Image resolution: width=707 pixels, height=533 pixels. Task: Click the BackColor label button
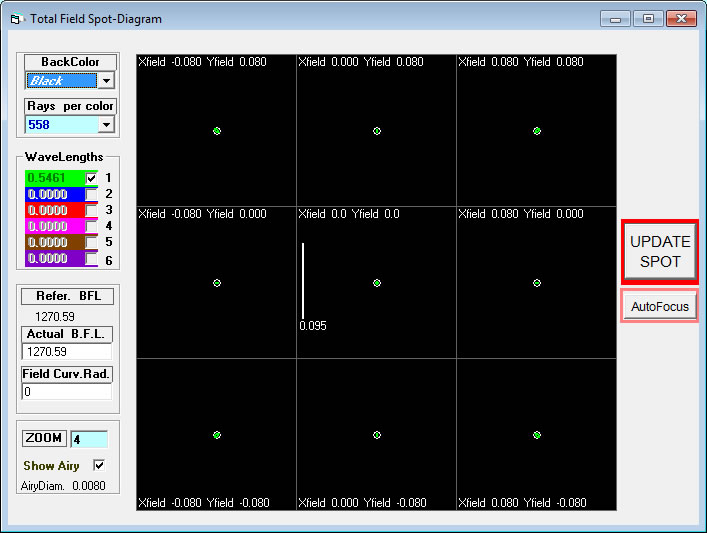coord(70,62)
